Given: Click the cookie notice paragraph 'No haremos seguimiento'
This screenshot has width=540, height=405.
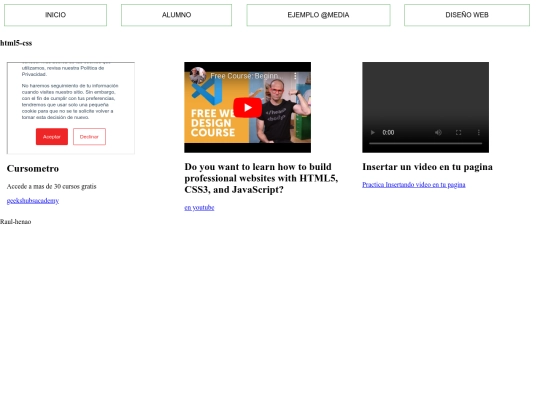Looking at the screenshot, I should coord(70,101).
